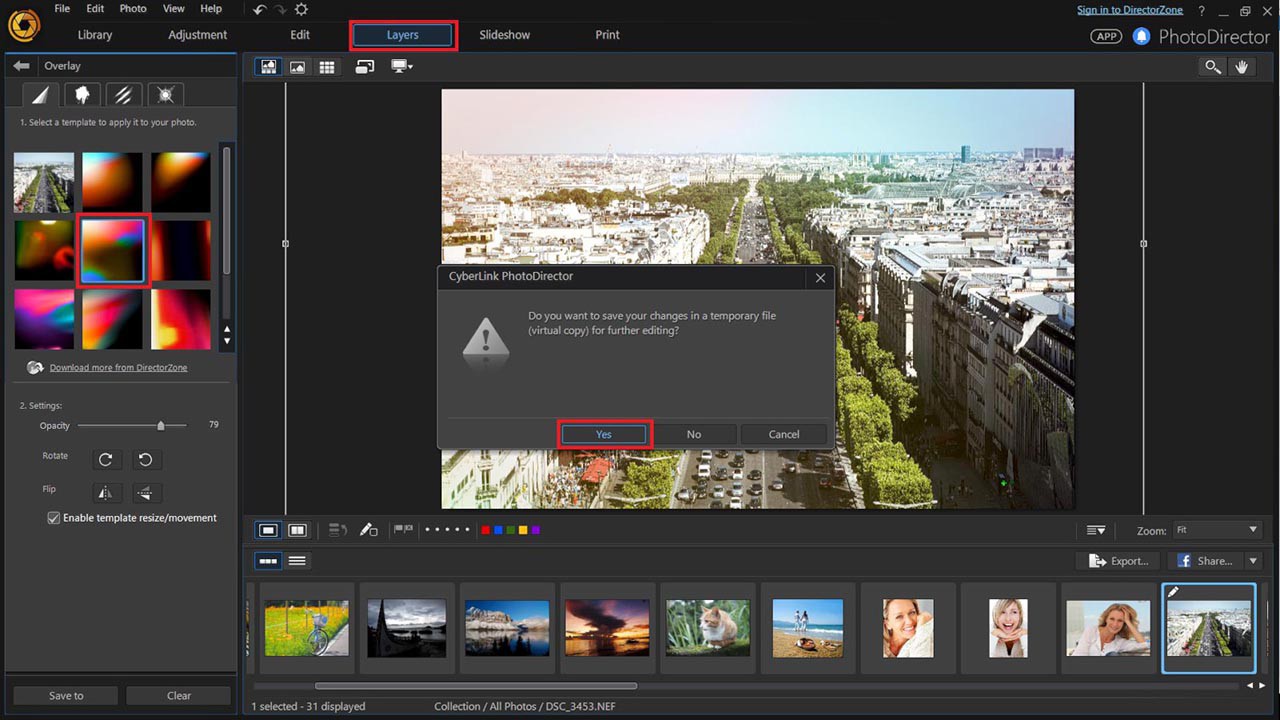Viewport: 1280px width, 720px height.
Task: Open Sign in to DirectorZone link
Action: coord(1130,10)
